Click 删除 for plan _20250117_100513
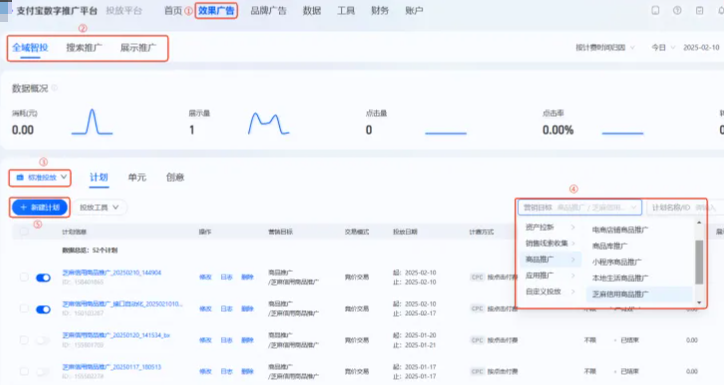This screenshot has height=385, width=724. [247, 371]
